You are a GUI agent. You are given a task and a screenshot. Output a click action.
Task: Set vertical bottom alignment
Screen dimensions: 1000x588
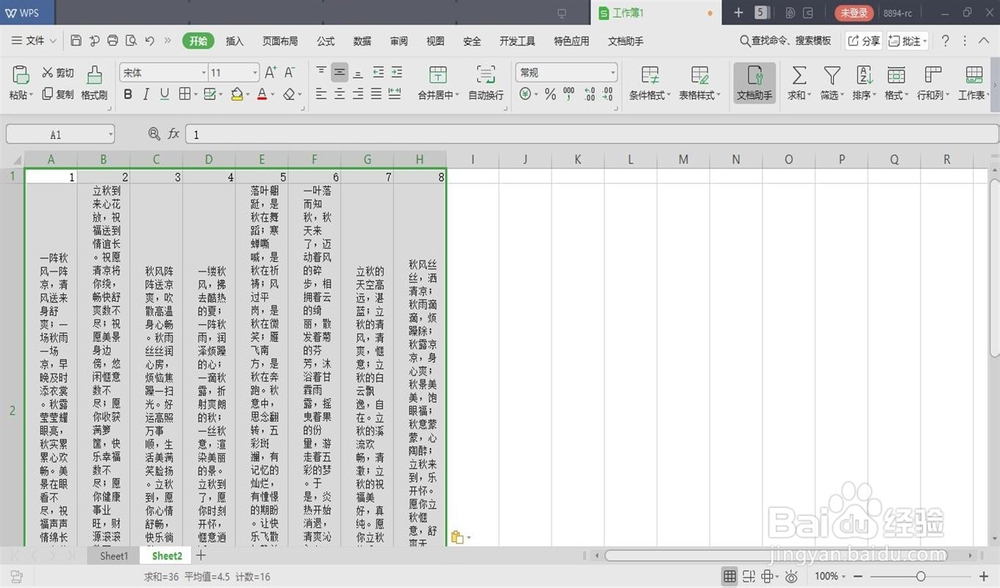358,72
